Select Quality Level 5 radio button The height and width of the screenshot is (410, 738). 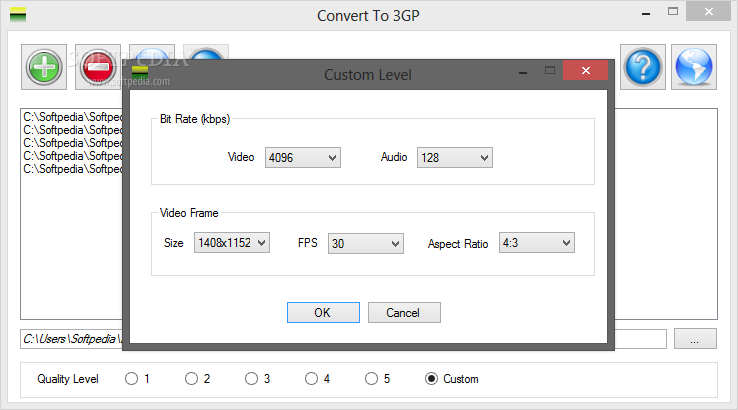pos(371,378)
